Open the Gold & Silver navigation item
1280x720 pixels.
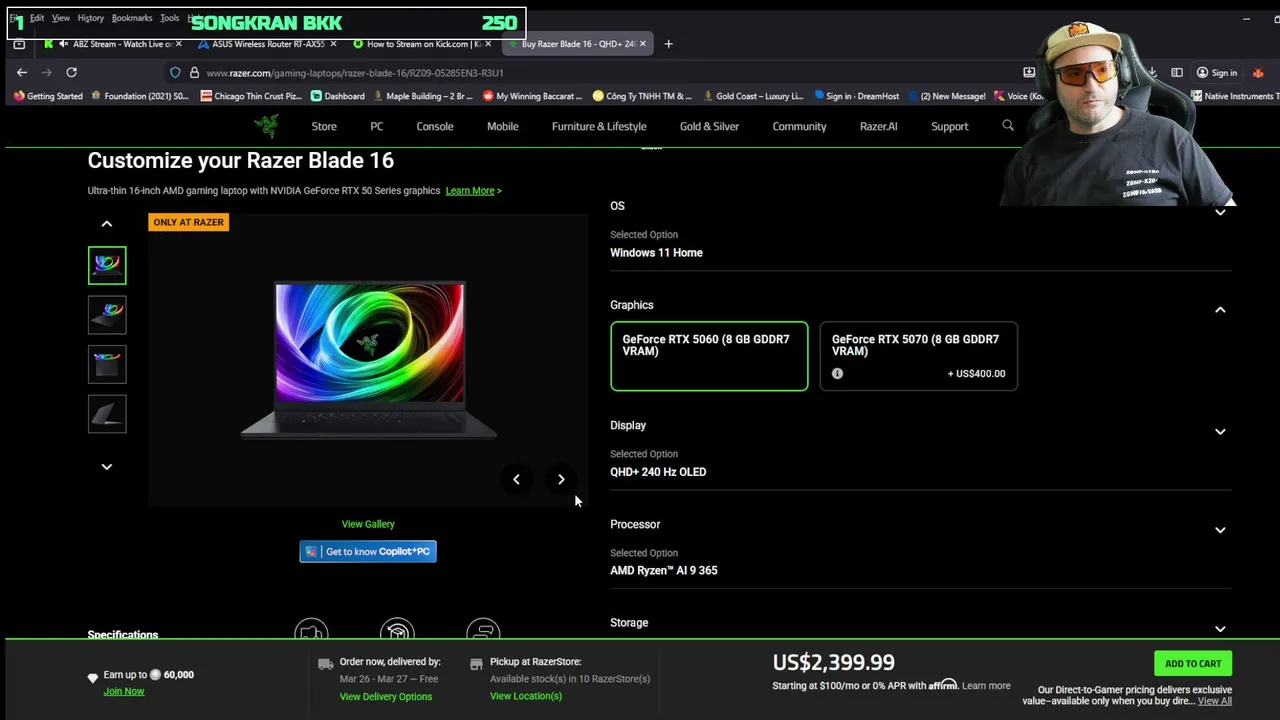pyautogui.click(x=709, y=126)
